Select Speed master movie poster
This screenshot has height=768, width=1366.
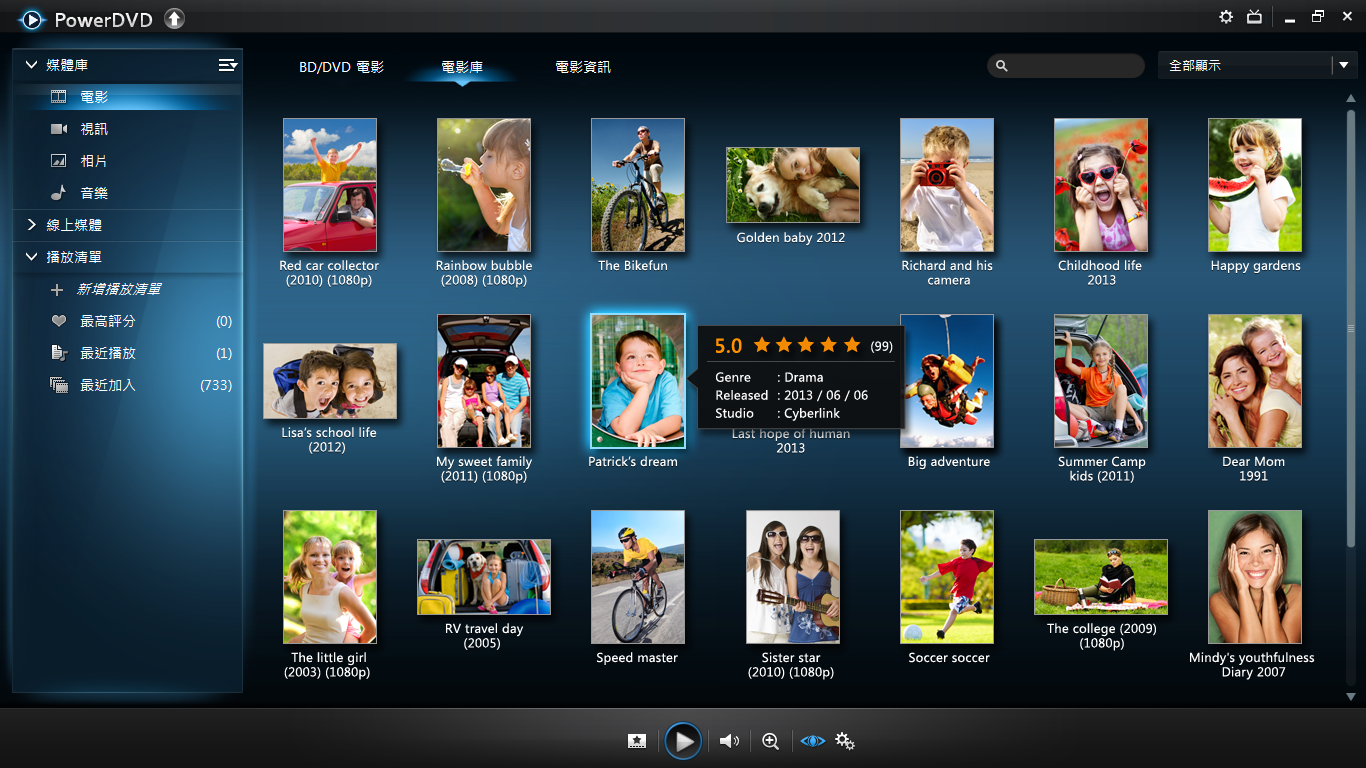click(638, 577)
